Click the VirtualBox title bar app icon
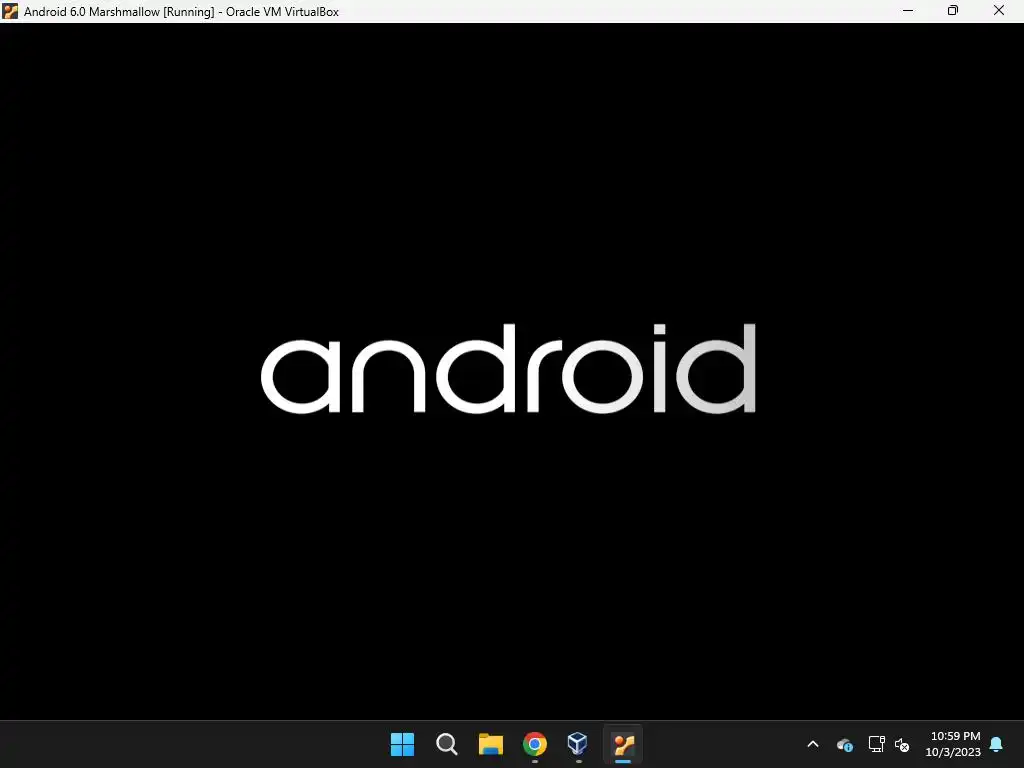1024x768 pixels. [x=10, y=11]
